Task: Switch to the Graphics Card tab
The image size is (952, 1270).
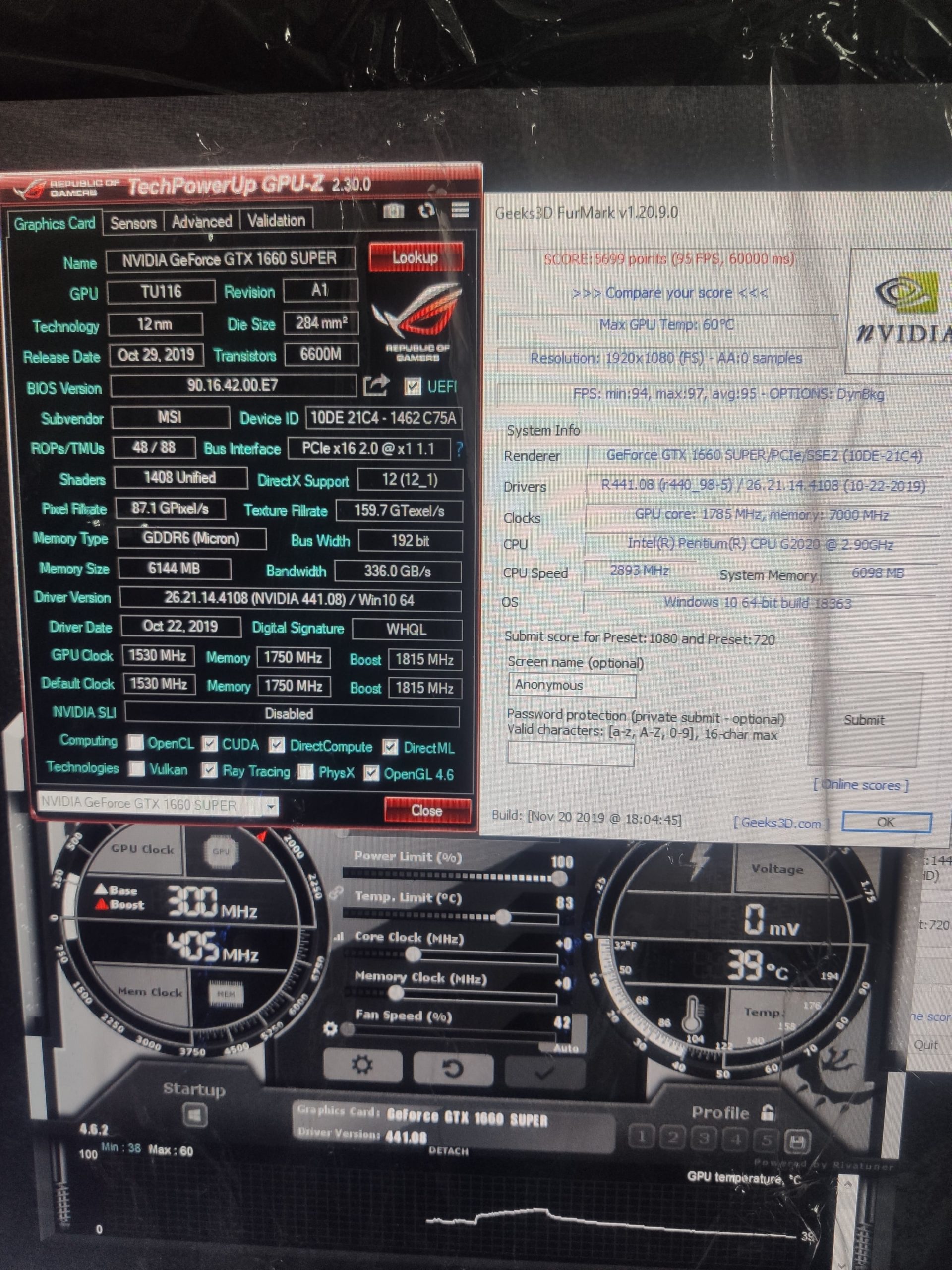Action: [55, 223]
